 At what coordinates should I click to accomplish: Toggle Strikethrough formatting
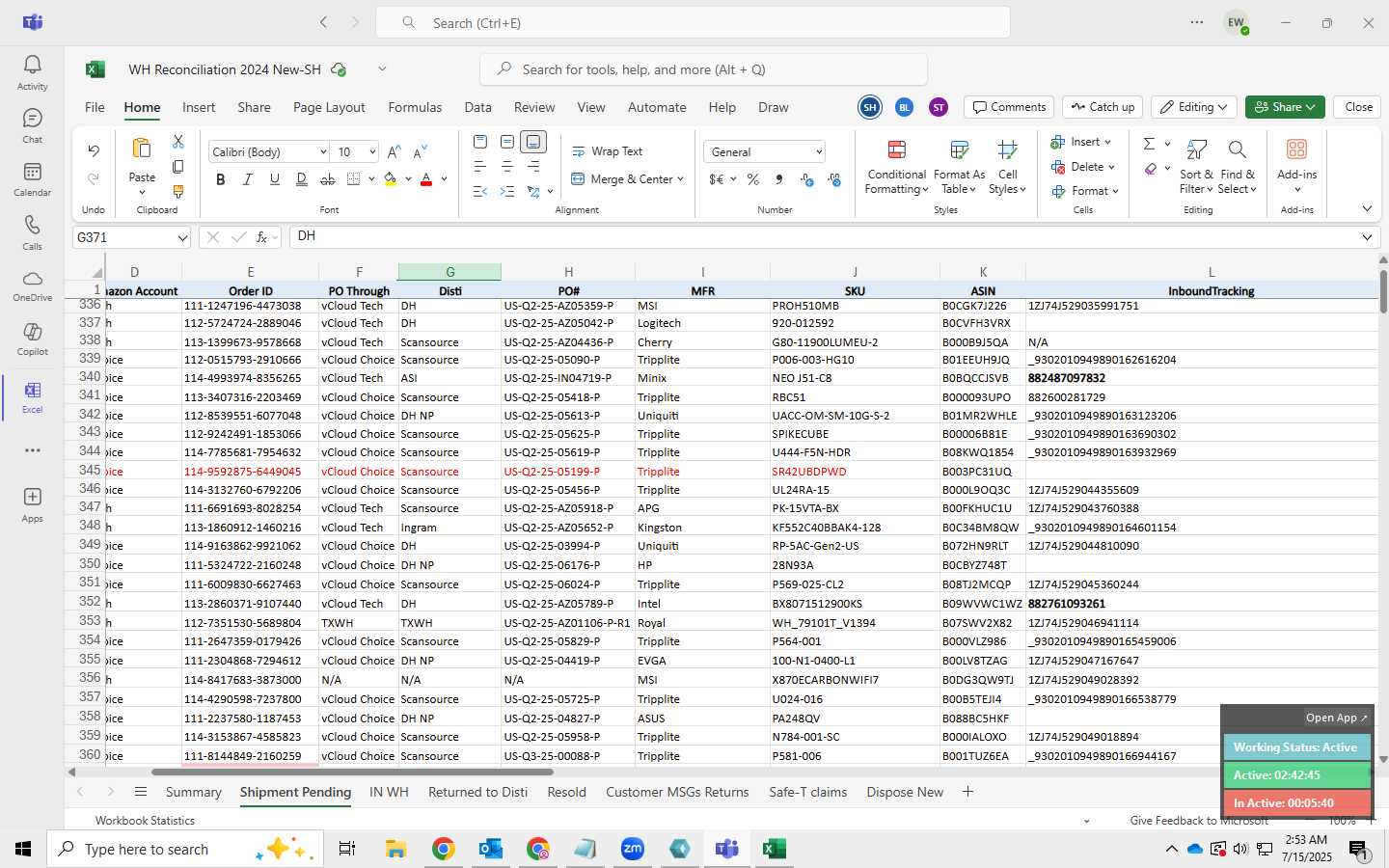[x=328, y=179]
